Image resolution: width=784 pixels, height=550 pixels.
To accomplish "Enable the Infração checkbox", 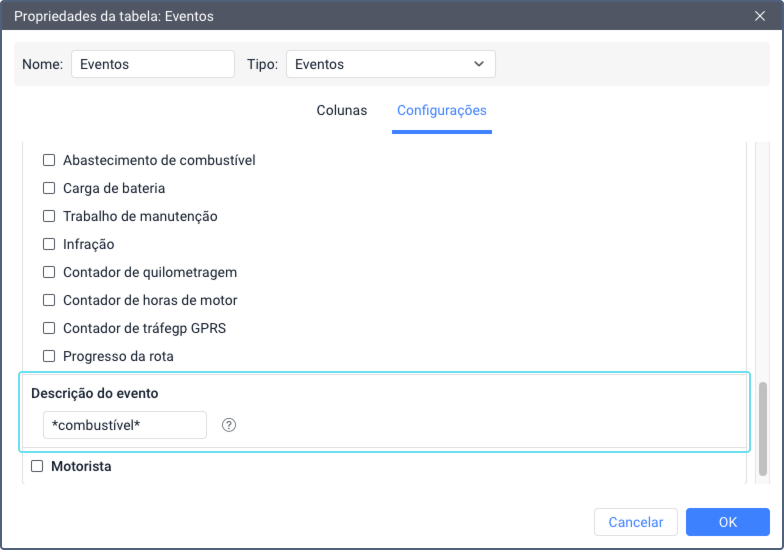I will 48,244.
